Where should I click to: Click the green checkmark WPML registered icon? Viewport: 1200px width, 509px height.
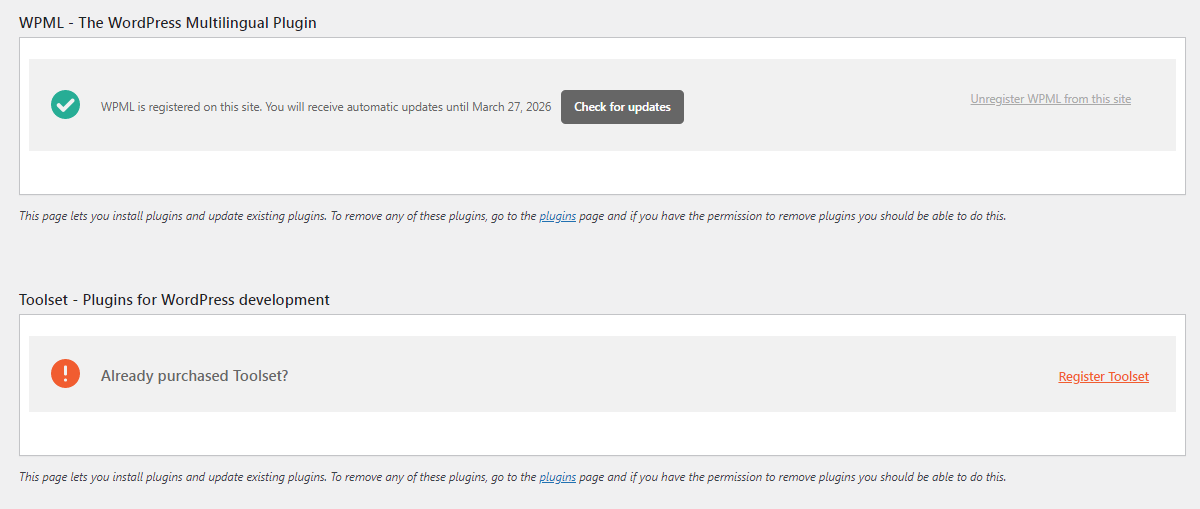[65, 105]
